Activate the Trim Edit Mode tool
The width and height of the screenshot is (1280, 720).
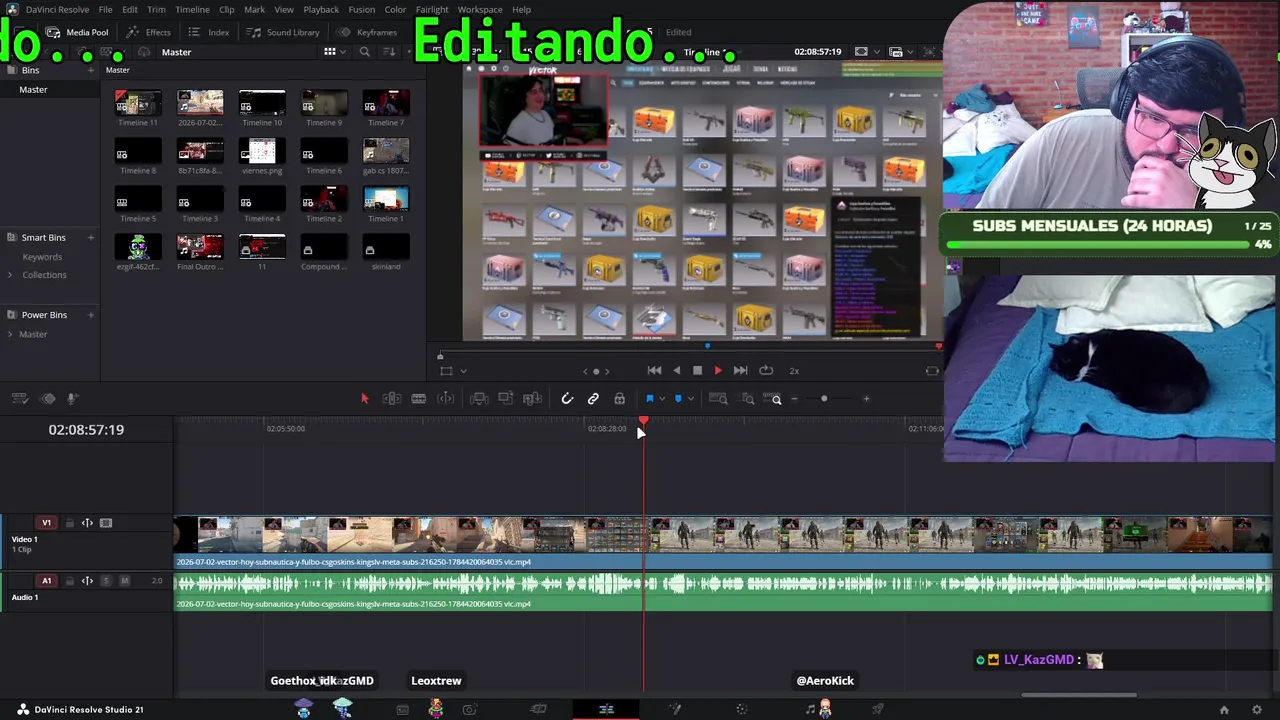[392, 399]
